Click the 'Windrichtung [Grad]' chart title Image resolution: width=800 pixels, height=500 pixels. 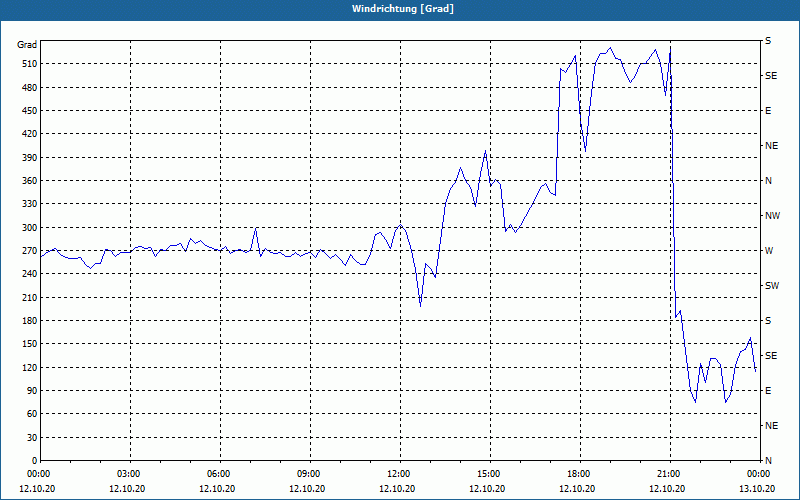[403, 9]
